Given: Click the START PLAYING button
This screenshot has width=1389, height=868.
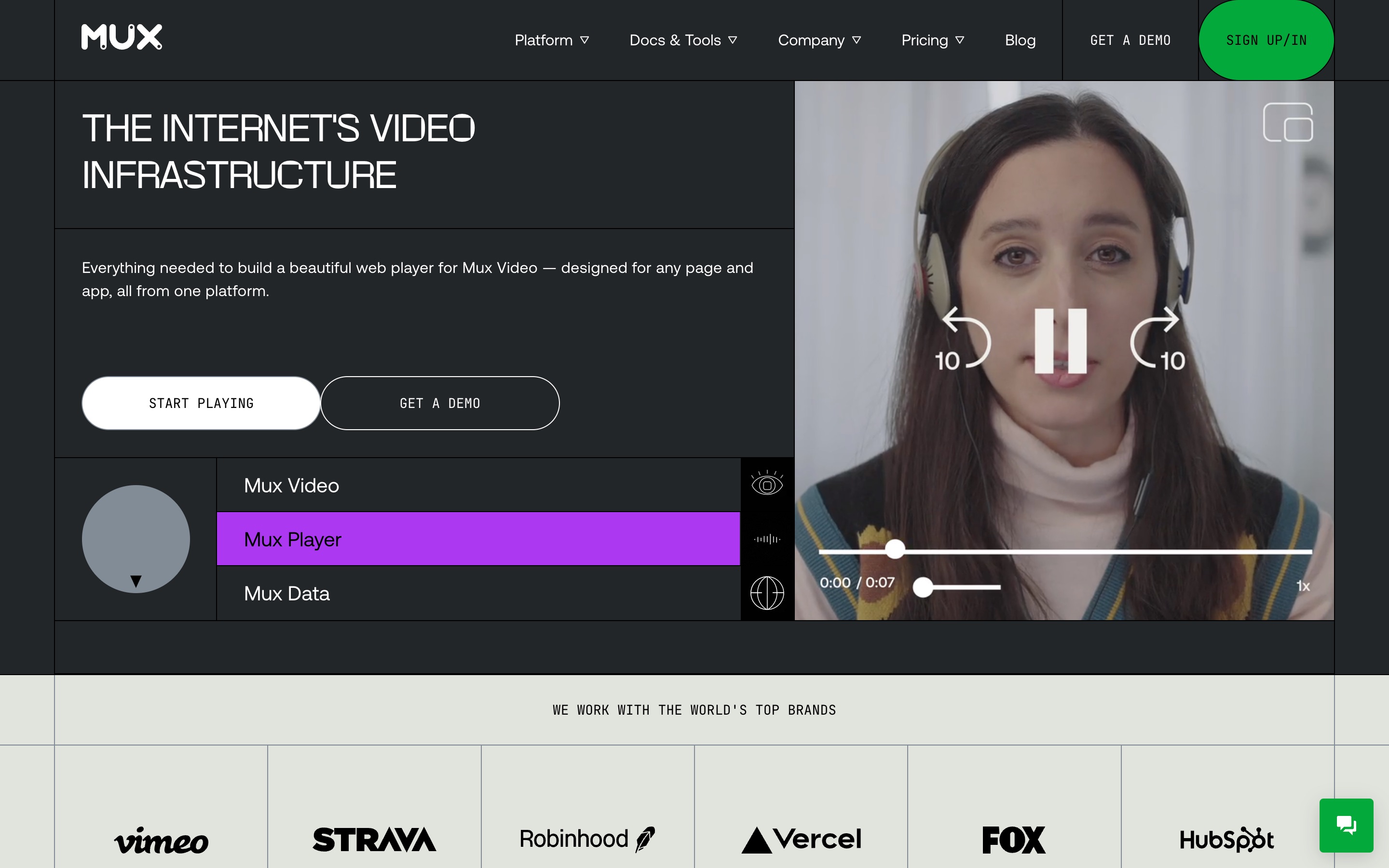Looking at the screenshot, I should point(201,403).
